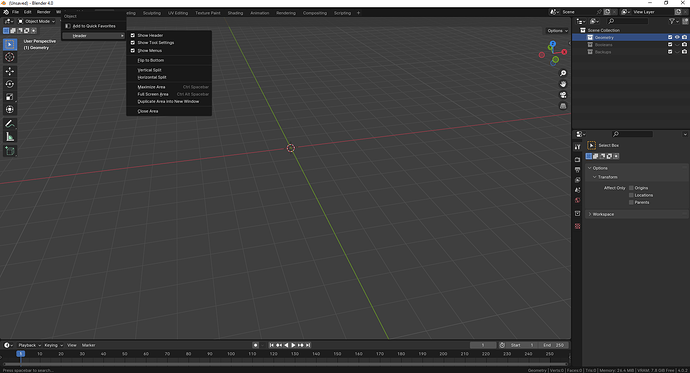Enable Affect Only Locations checkbox

631,195
